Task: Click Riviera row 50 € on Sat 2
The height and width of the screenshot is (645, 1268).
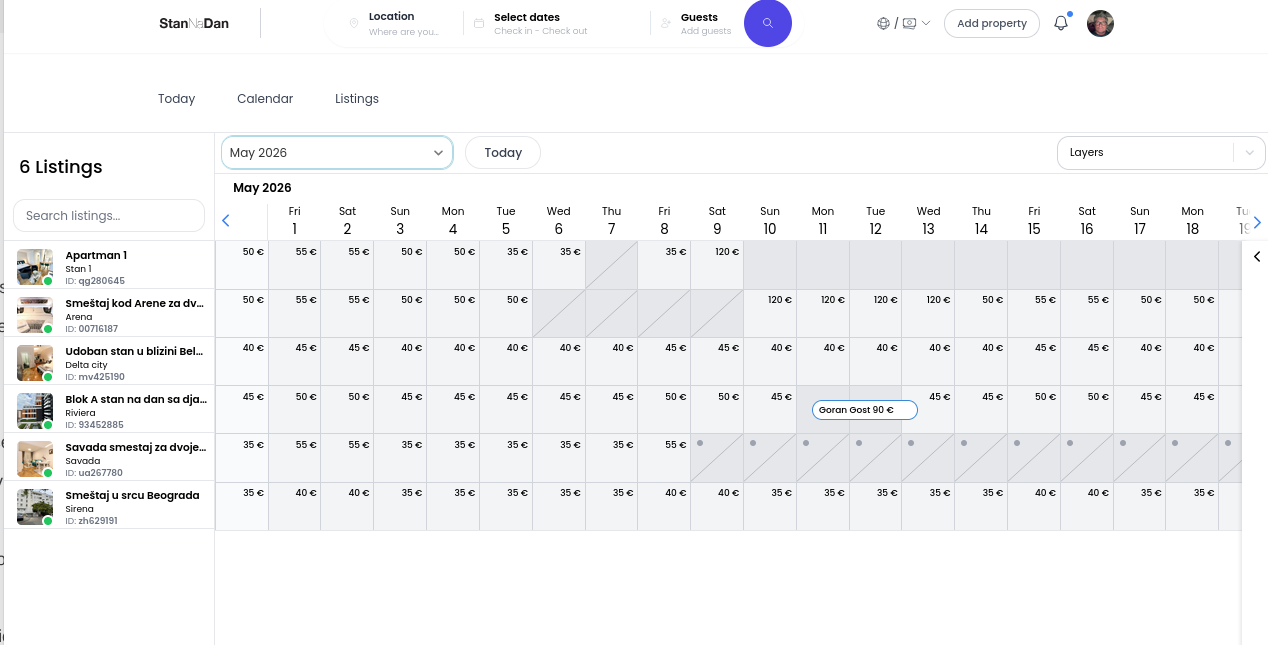Action: pyautogui.click(x=347, y=409)
